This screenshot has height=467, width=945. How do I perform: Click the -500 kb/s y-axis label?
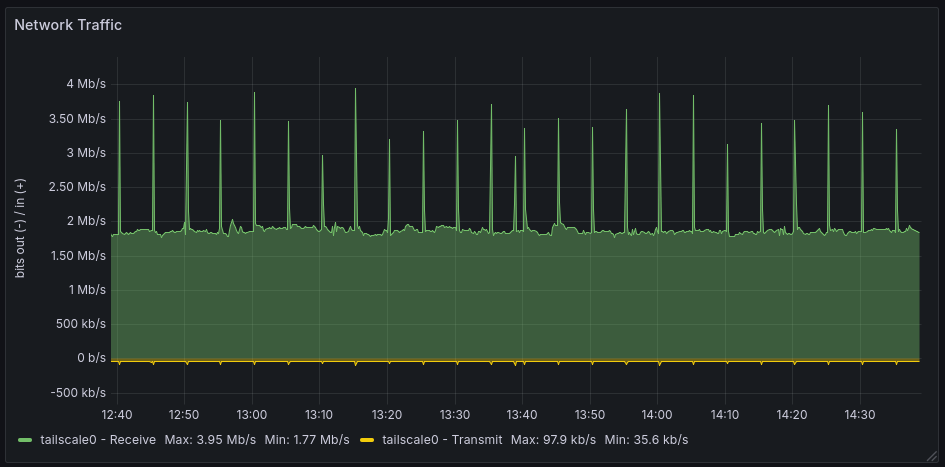(x=80, y=392)
